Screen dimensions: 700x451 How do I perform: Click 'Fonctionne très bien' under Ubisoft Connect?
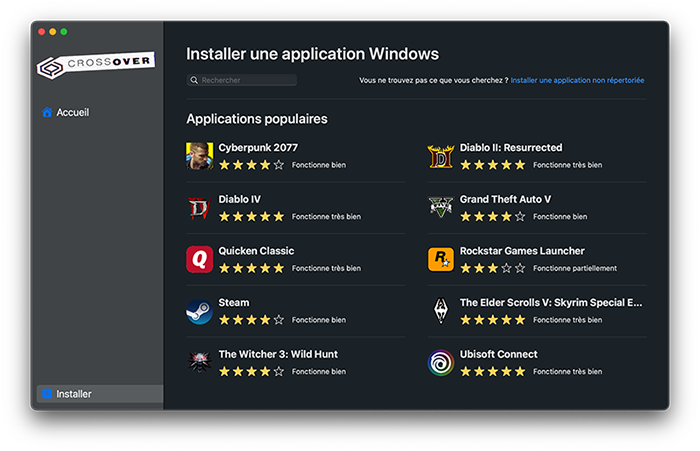(x=567, y=372)
